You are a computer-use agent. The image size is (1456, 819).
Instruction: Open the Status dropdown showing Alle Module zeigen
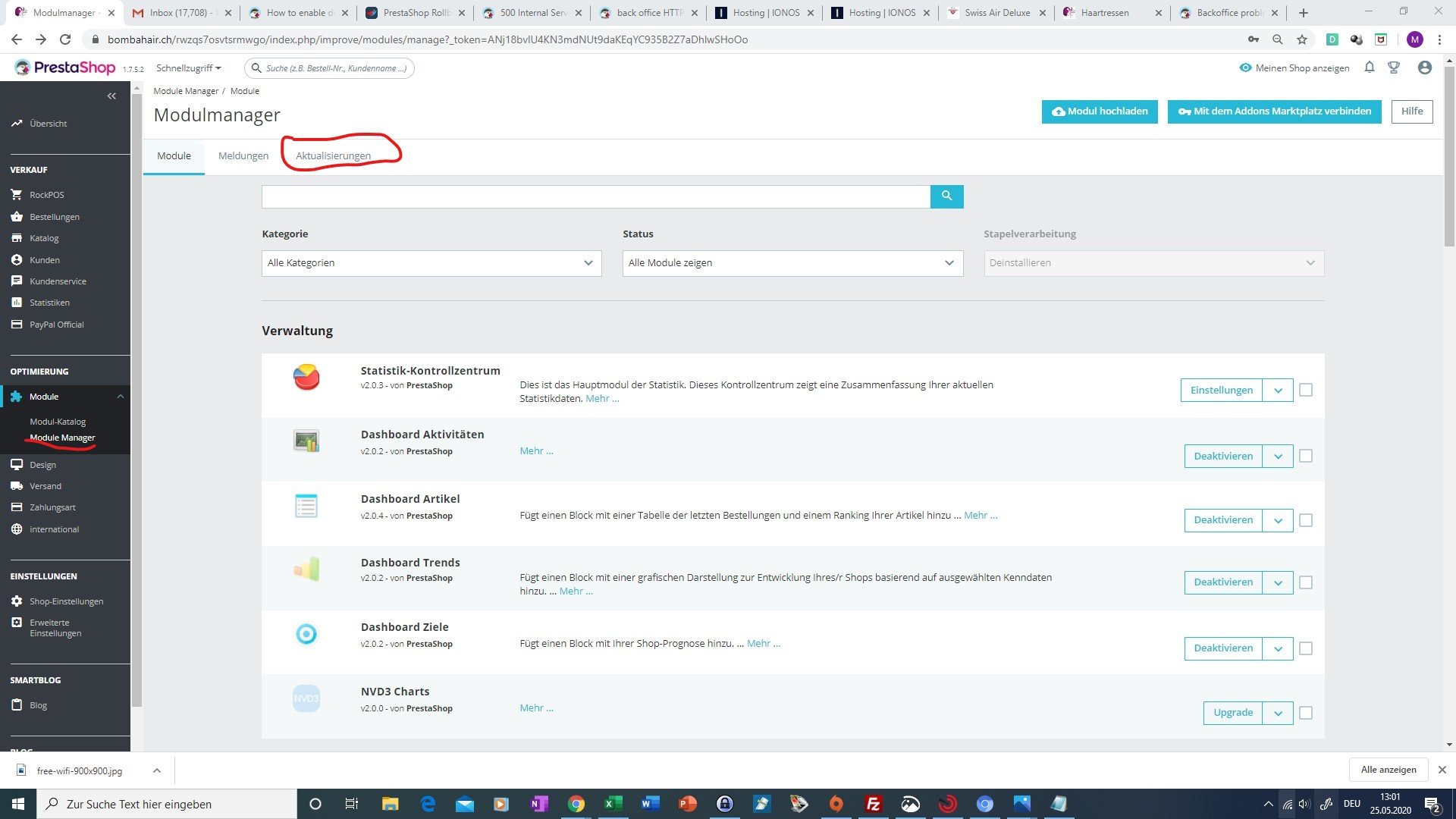coord(792,263)
